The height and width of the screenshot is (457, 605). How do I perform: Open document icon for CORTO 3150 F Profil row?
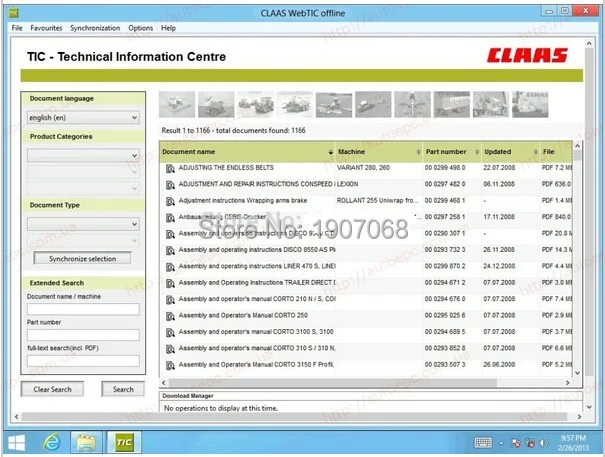click(170, 366)
